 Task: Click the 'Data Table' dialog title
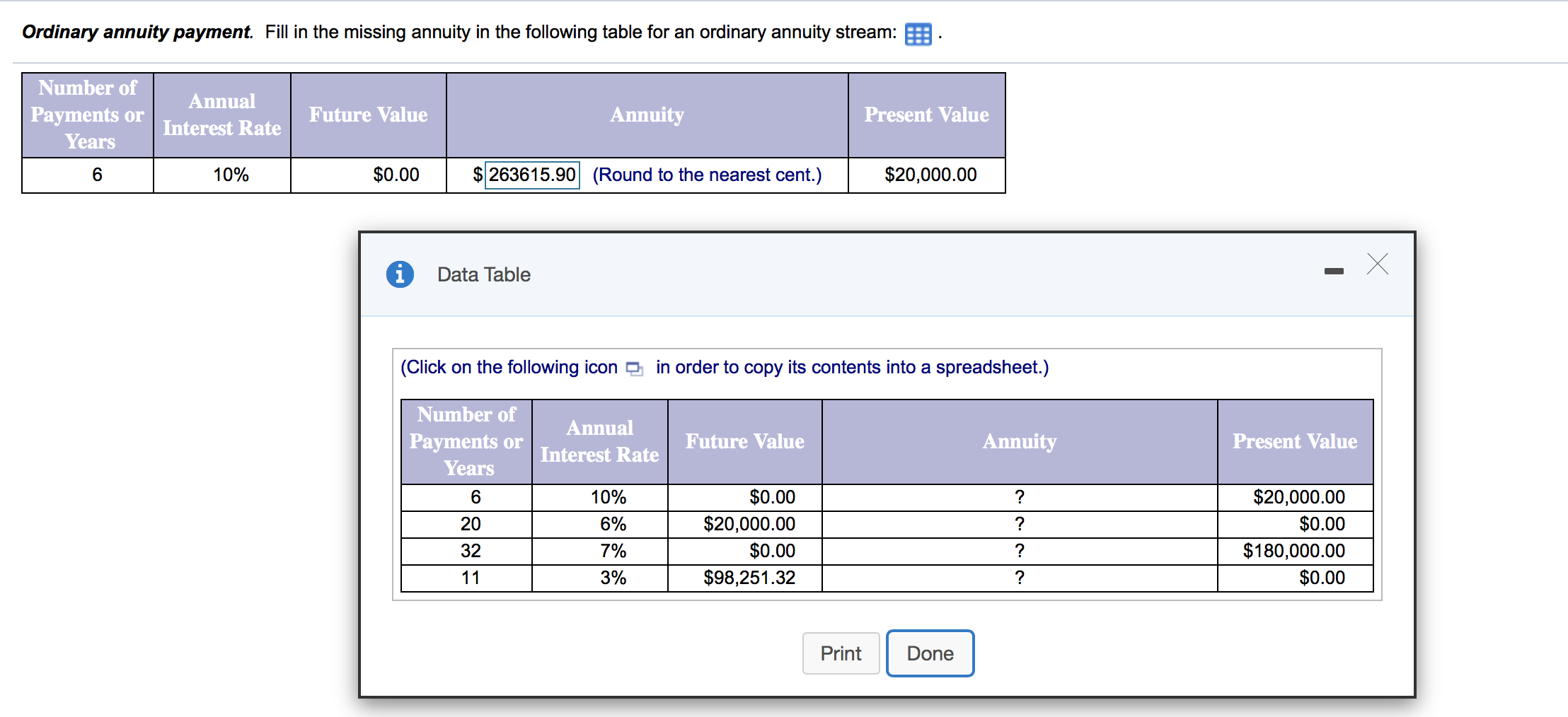click(x=483, y=274)
